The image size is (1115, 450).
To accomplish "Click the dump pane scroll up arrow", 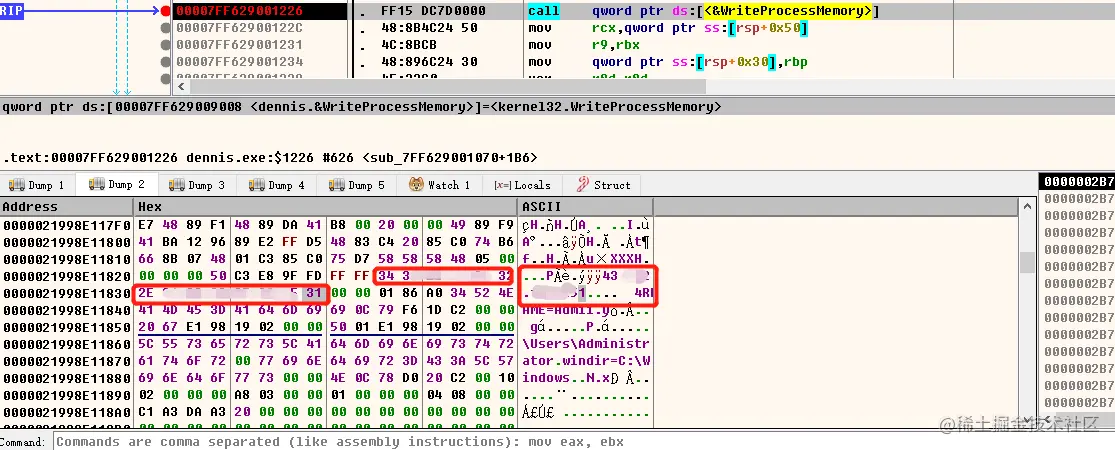I will [x=1028, y=207].
